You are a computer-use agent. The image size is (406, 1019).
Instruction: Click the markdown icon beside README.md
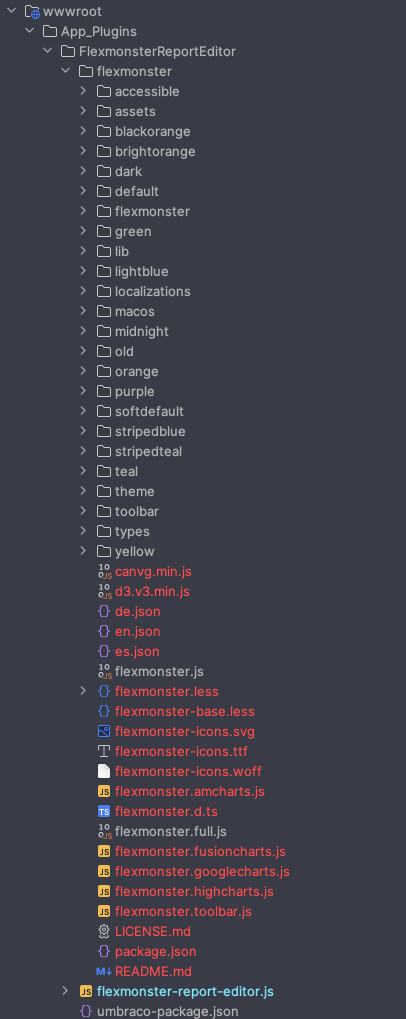pyautogui.click(x=104, y=972)
